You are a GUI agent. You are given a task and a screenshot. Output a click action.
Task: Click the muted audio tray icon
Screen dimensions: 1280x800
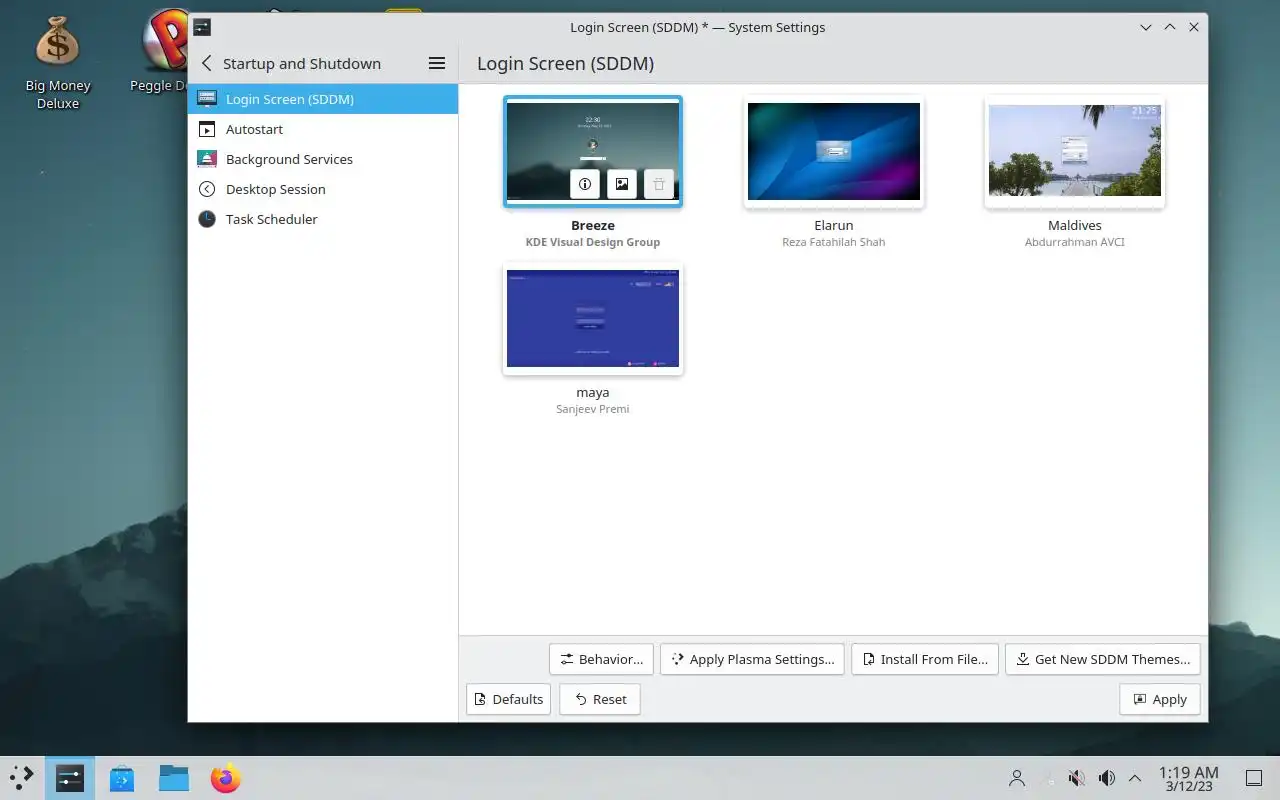[x=1076, y=778]
